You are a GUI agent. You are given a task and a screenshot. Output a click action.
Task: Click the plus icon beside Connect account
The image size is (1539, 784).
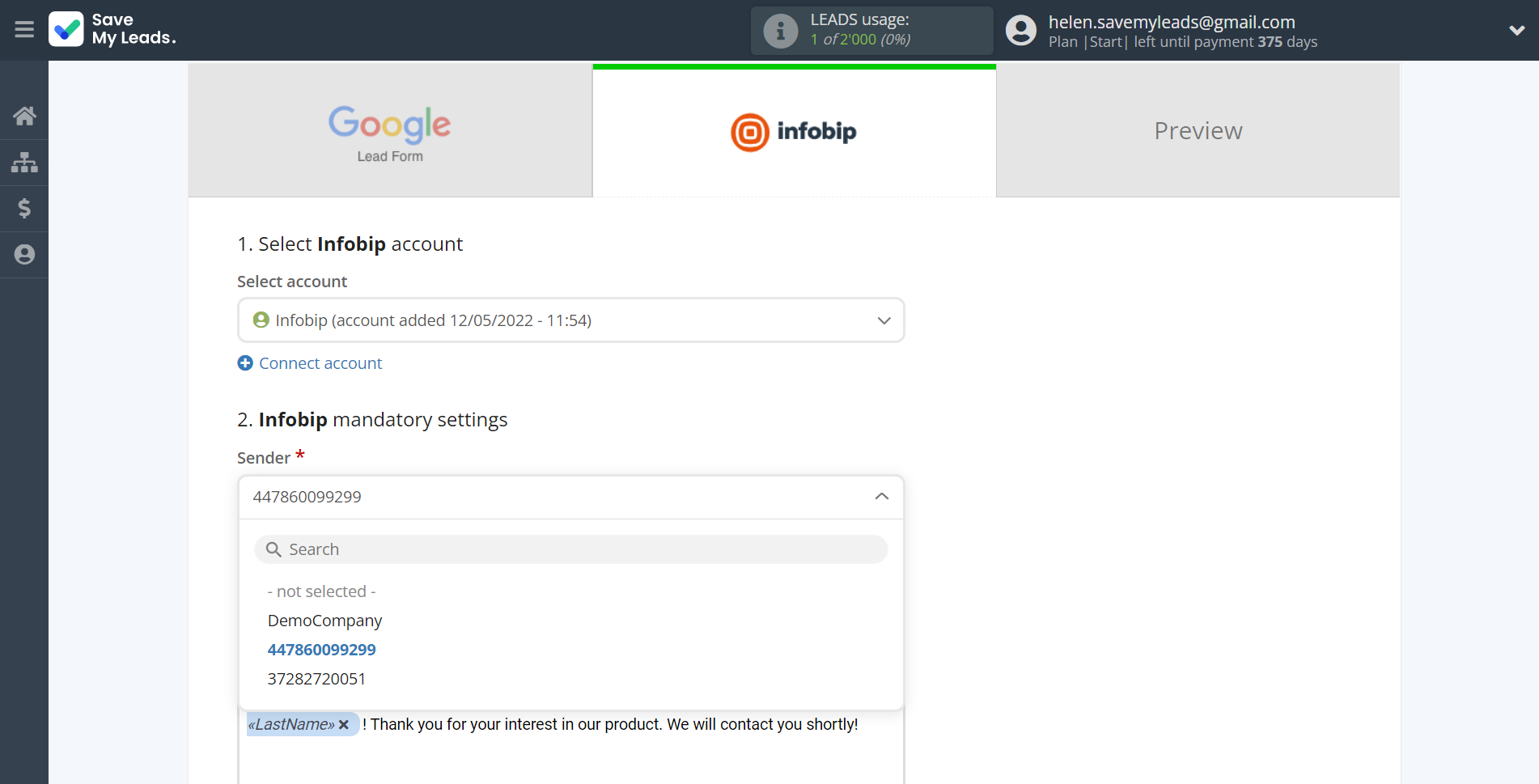pyautogui.click(x=245, y=363)
